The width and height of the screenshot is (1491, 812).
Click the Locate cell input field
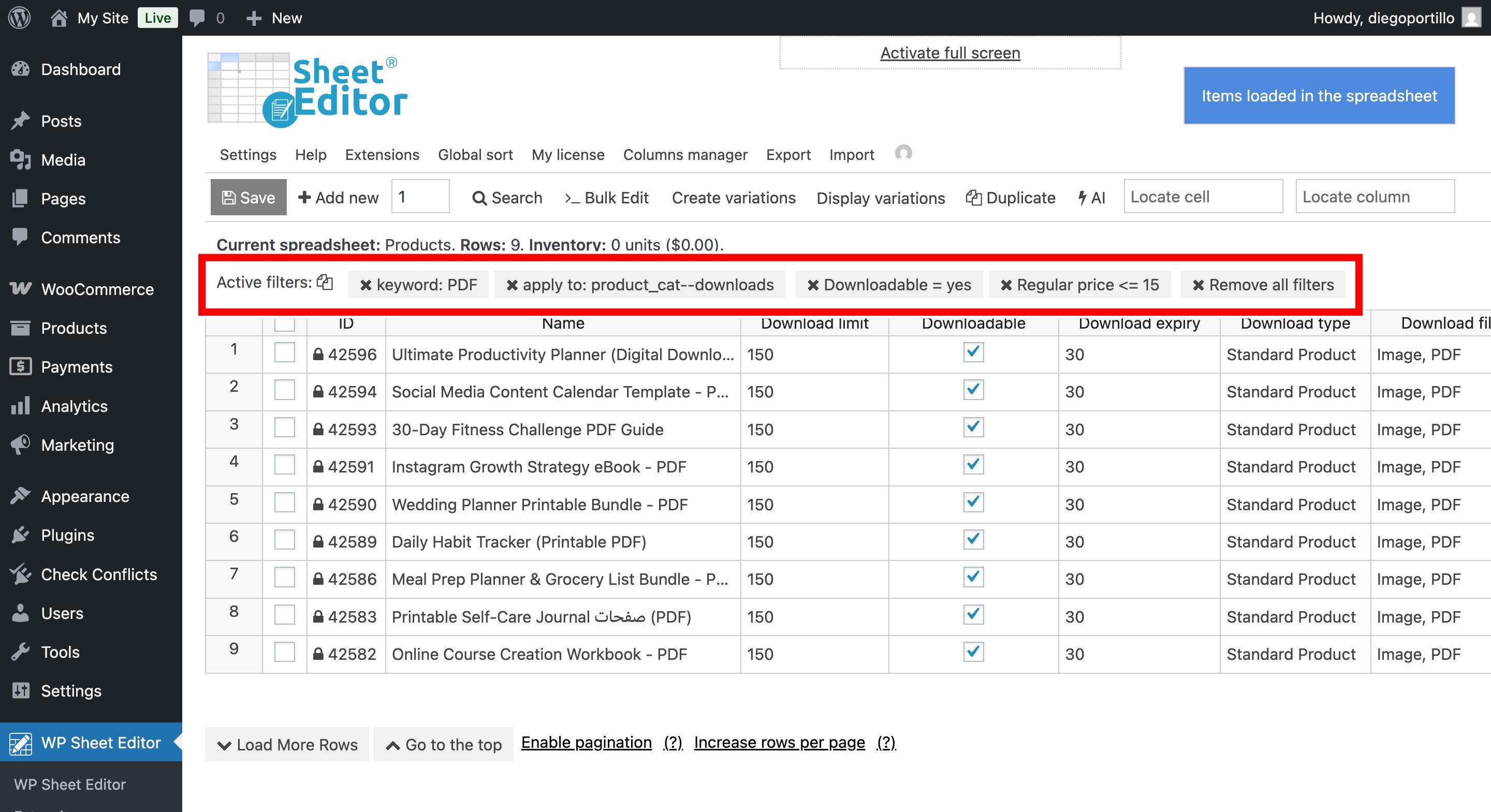(1203, 197)
